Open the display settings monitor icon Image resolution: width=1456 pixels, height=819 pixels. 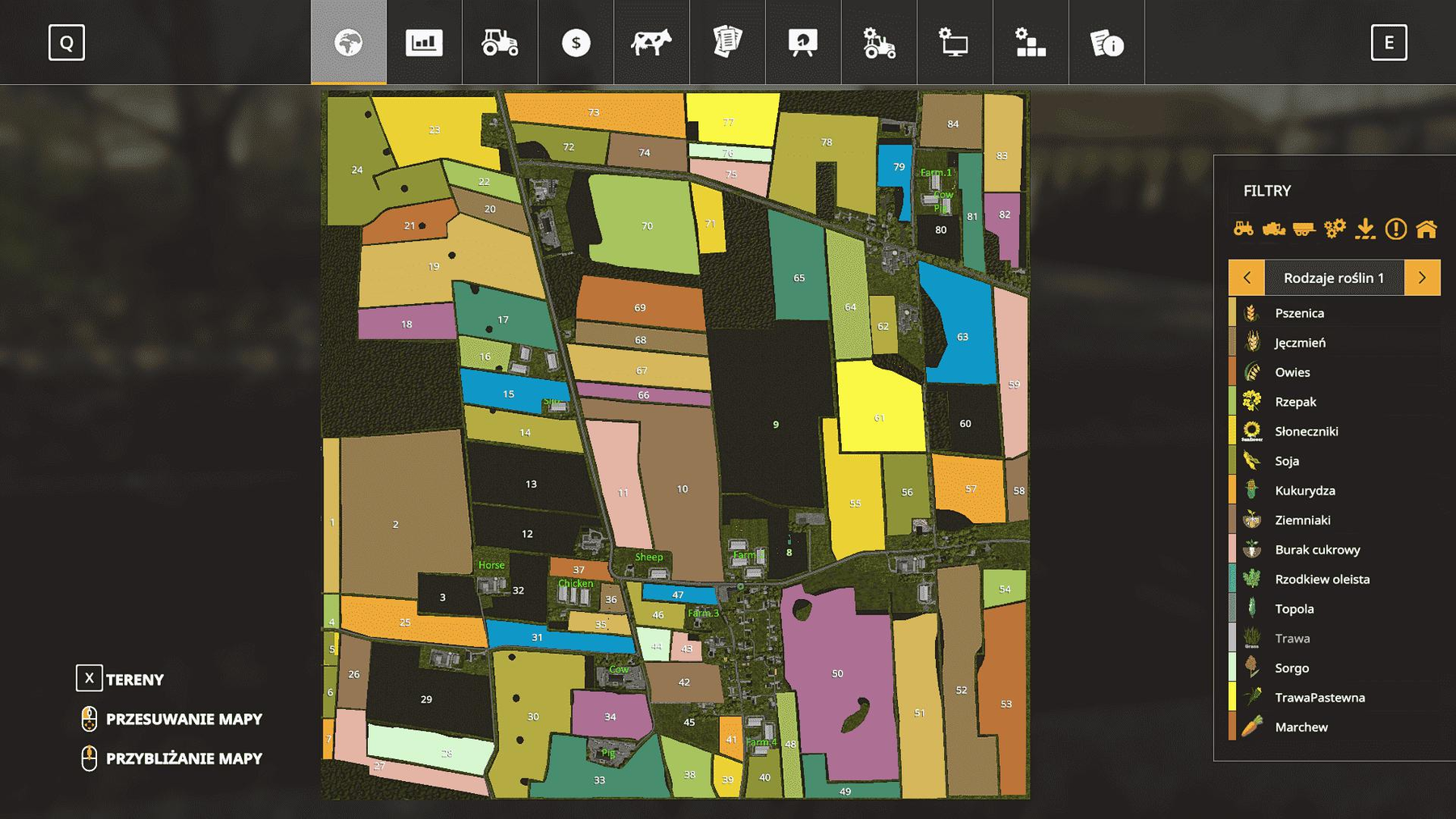pos(954,42)
